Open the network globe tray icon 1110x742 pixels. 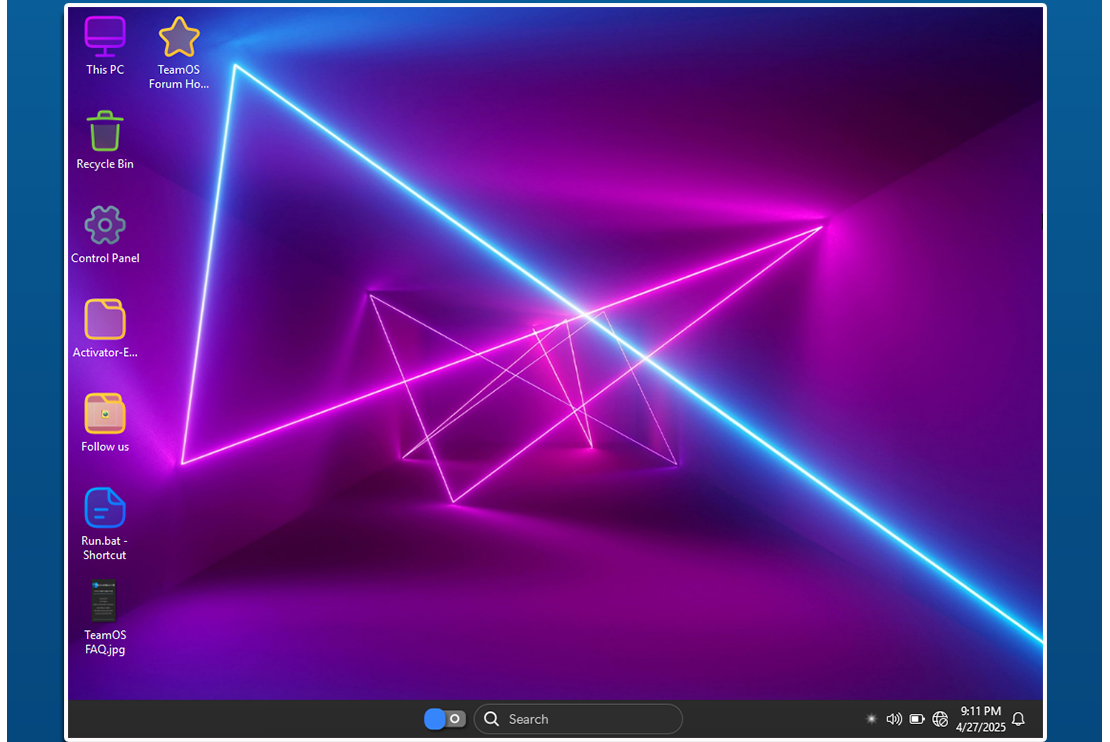pos(940,719)
